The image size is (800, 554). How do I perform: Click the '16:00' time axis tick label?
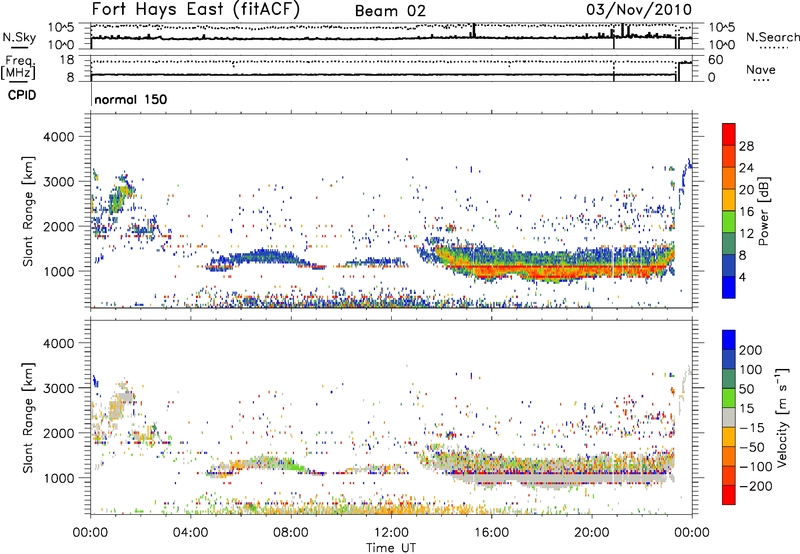[491, 533]
